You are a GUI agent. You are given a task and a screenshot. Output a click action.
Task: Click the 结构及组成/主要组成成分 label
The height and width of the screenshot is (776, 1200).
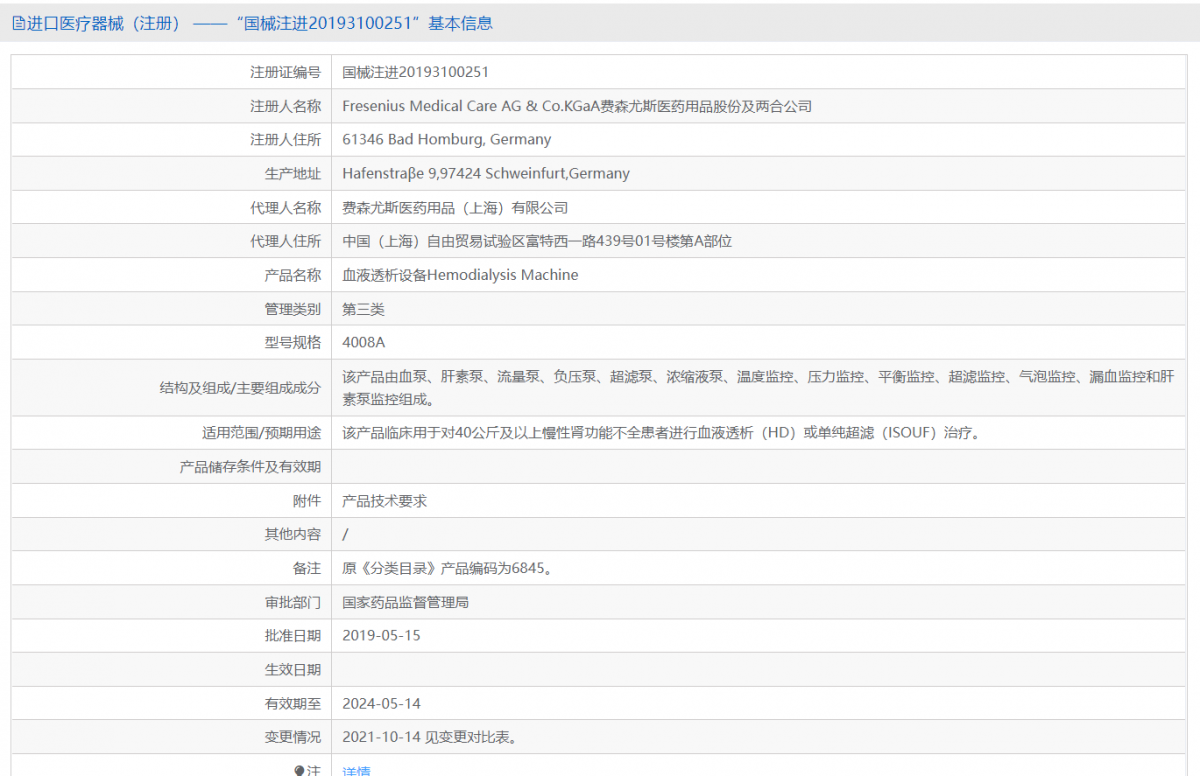coord(240,388)
